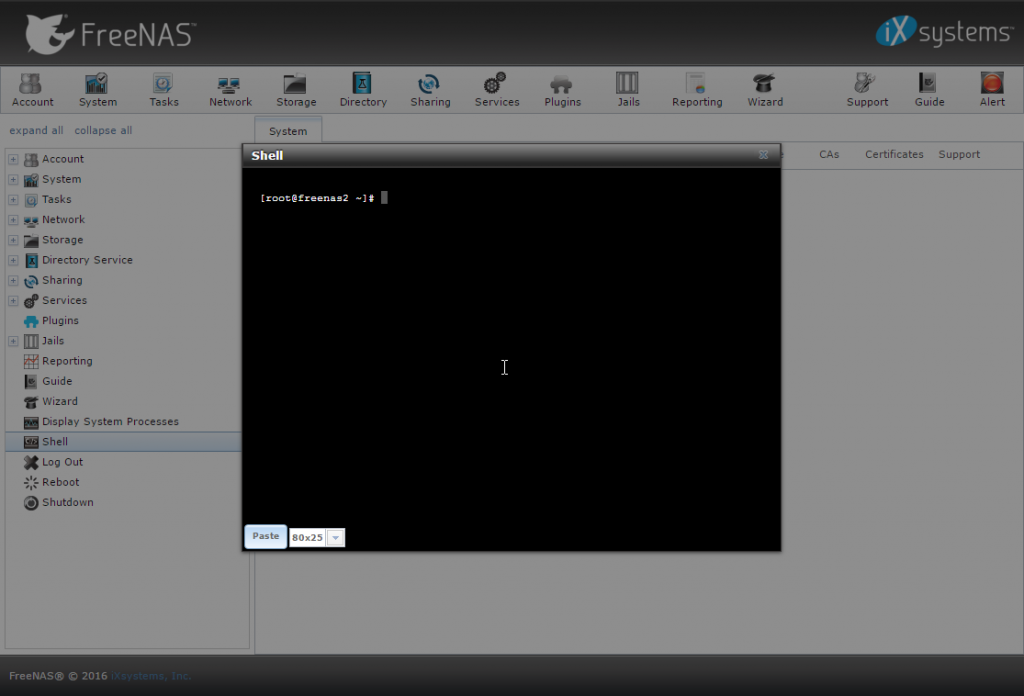Switch to the Certificates tab
Image resolution: width=1024 pixels, height=696 pixels.
(x=893, y=154)
